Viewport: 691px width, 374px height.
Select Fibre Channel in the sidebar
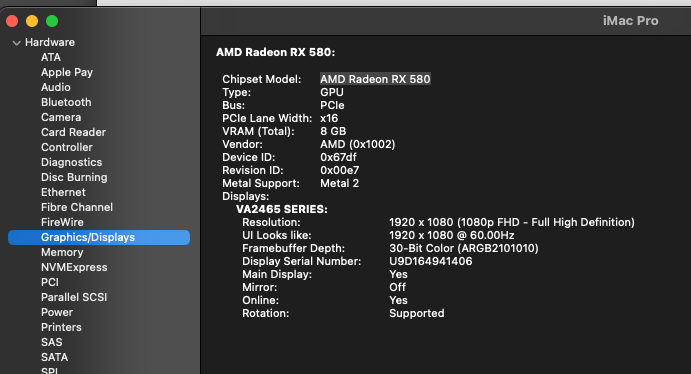[x=77, y=207]
